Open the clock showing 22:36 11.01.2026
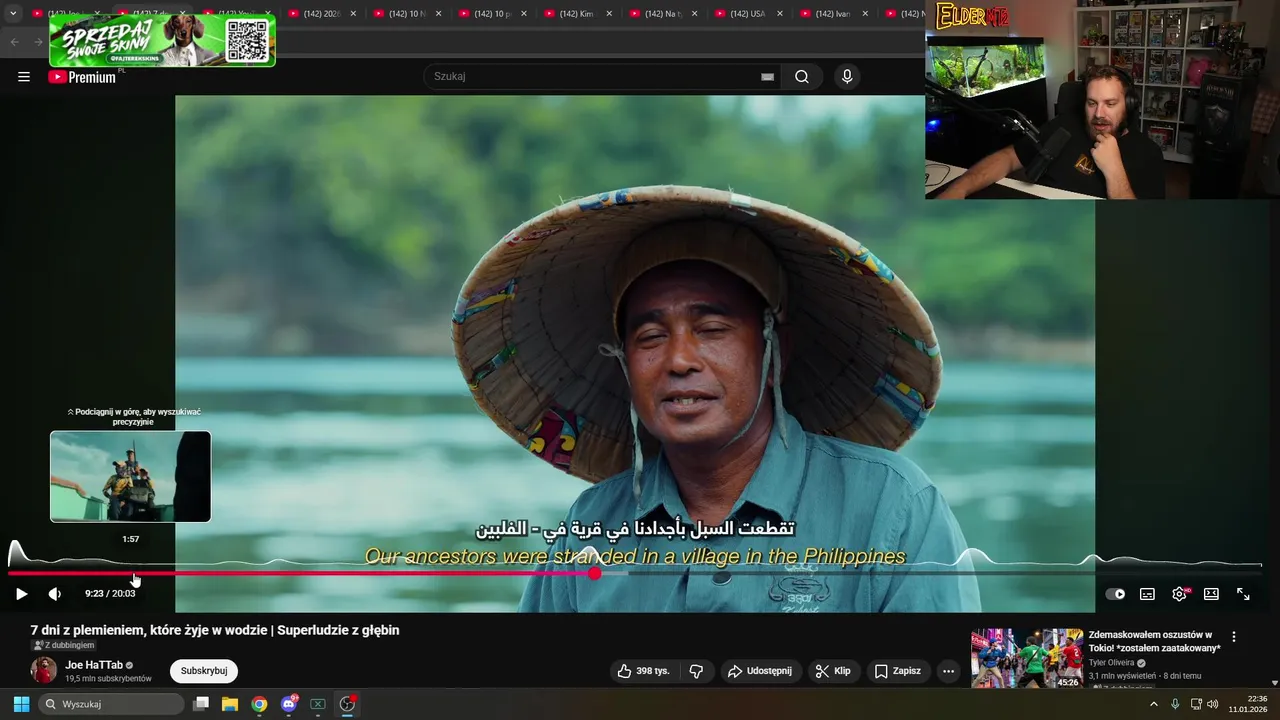 coord(1249,704)
